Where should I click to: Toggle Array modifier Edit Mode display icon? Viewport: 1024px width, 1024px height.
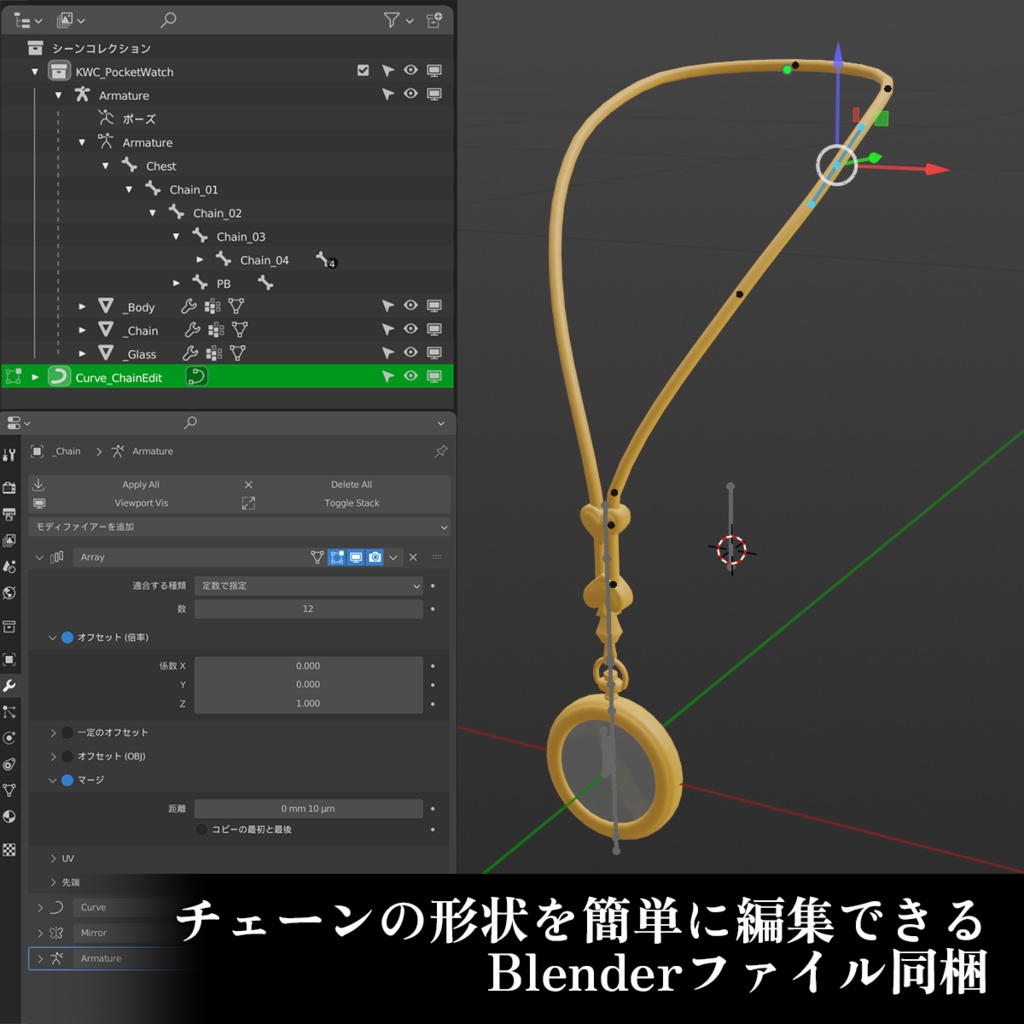tap(337, 557)
